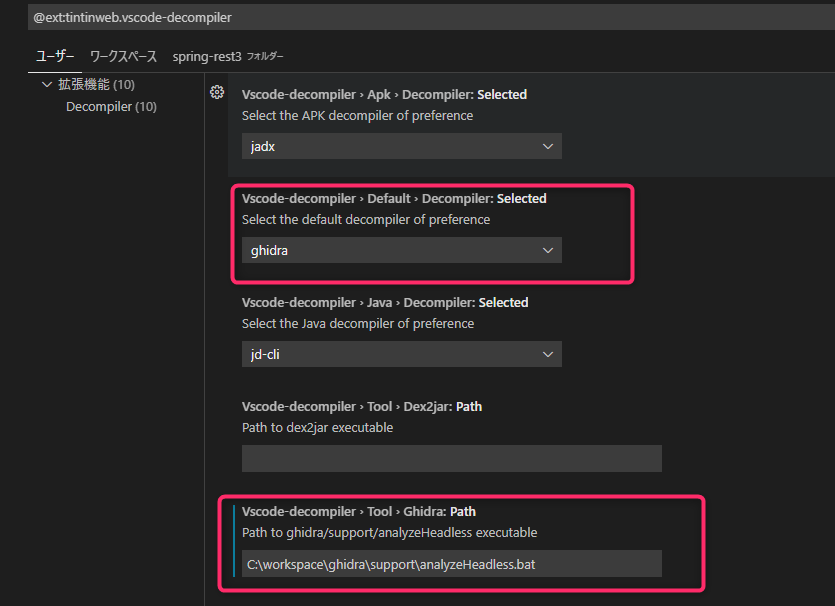Click the text 'Path to dex2jar executable'
This screenshot has width=835, height=606.
(317, 428)
